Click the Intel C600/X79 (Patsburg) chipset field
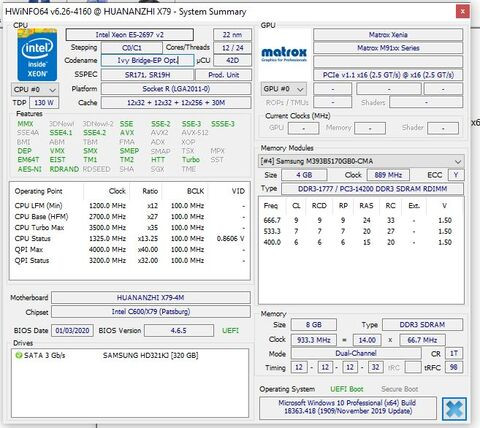The image size is (480, 428). coord(151,312)
